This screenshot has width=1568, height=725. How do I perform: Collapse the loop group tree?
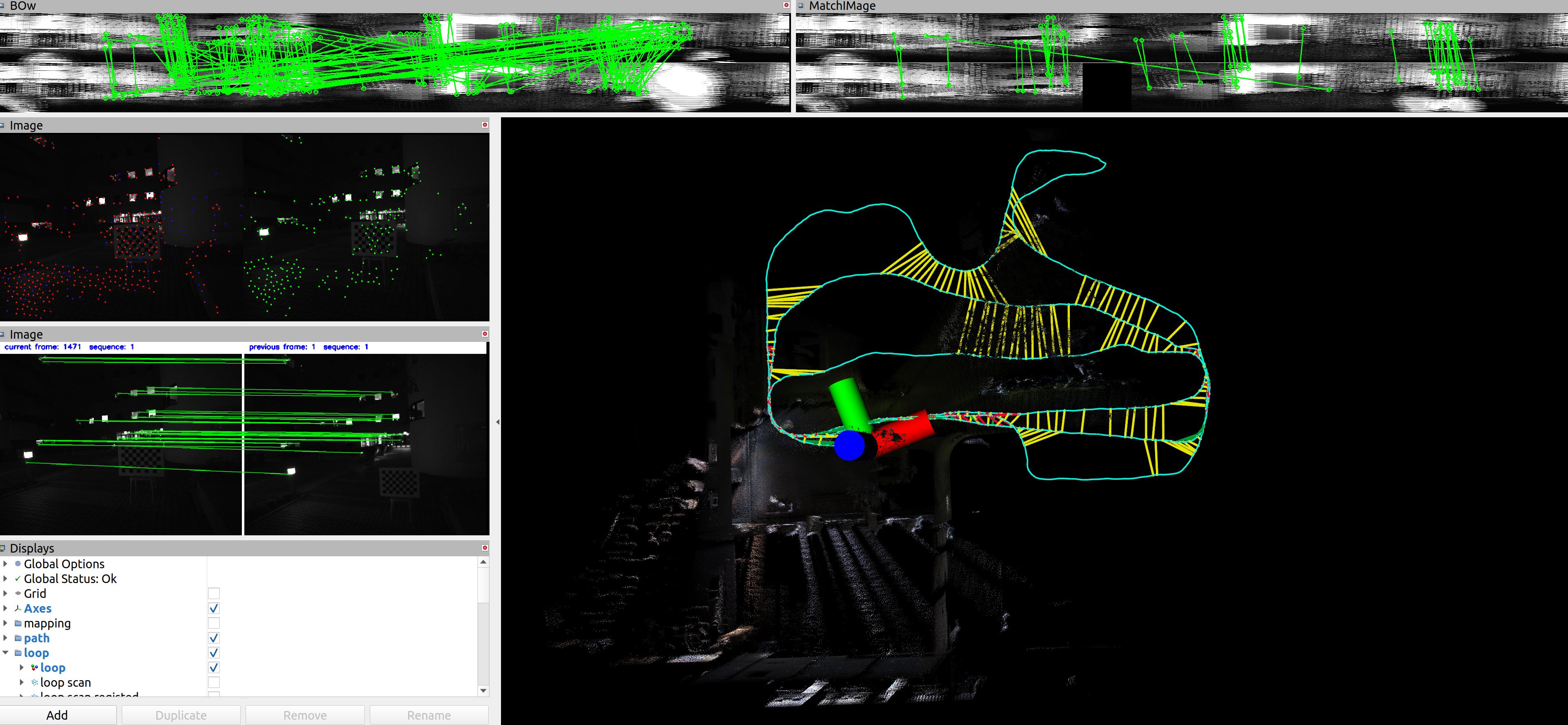pos(5,653)
